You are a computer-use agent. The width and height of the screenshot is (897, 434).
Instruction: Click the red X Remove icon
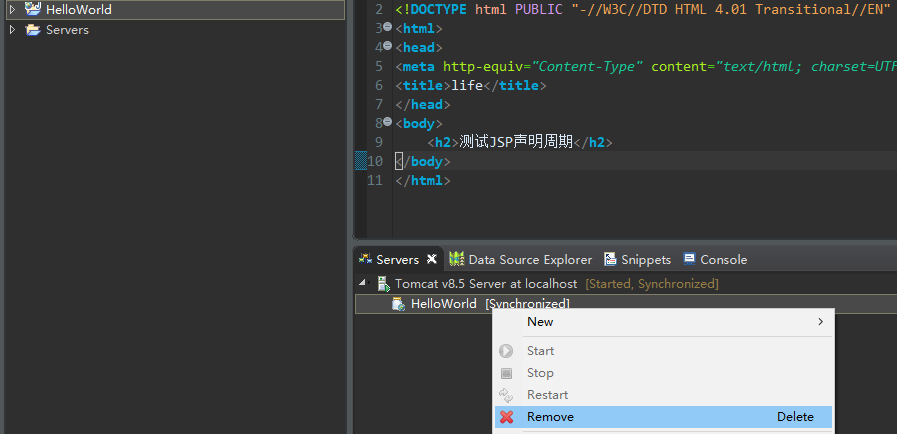pos(506,417)
